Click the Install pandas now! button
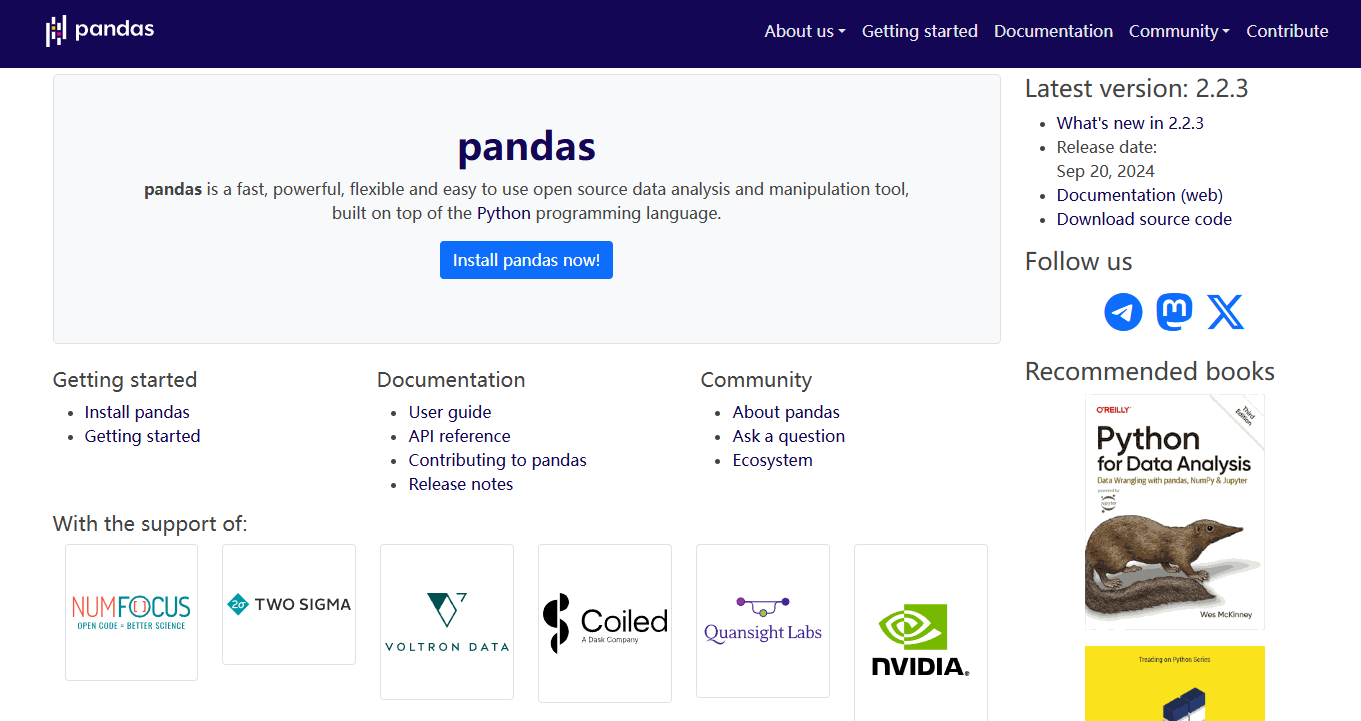 [x=526, y=260]
